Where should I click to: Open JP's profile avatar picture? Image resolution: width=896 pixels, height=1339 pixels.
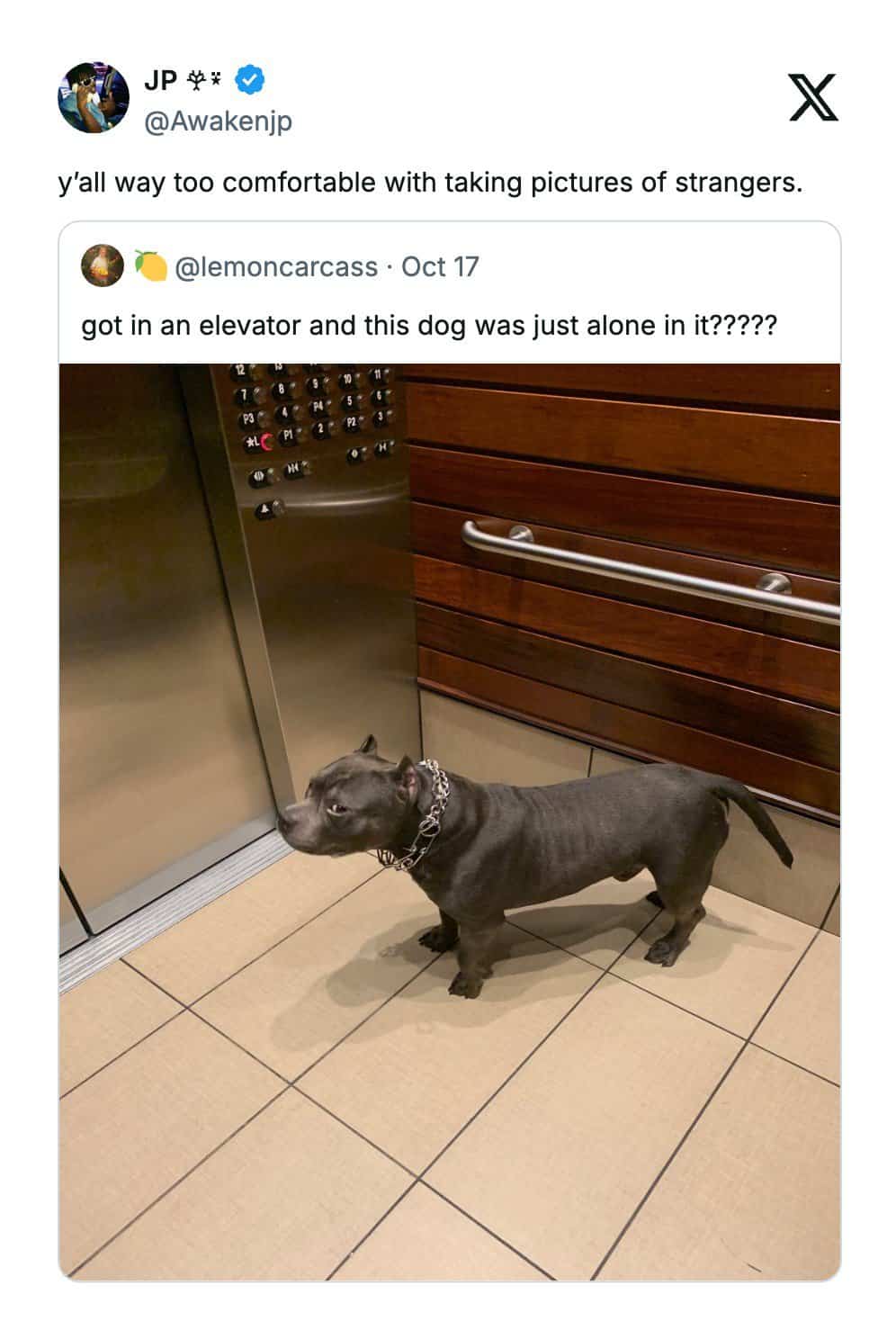tap(94, 98)
